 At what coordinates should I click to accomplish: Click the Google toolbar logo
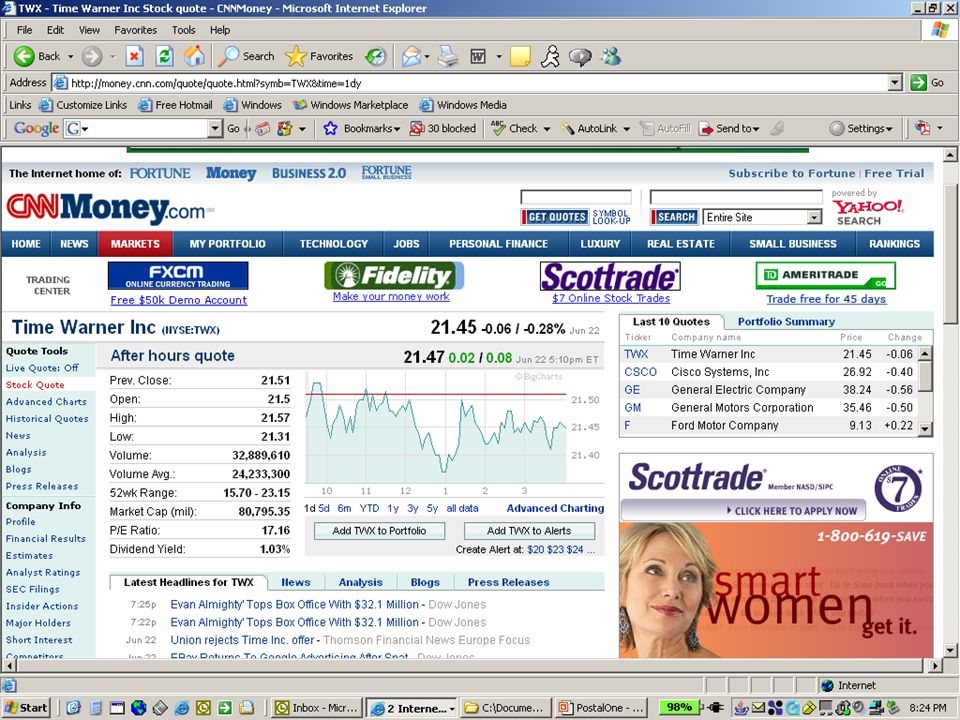pos(36,129)
